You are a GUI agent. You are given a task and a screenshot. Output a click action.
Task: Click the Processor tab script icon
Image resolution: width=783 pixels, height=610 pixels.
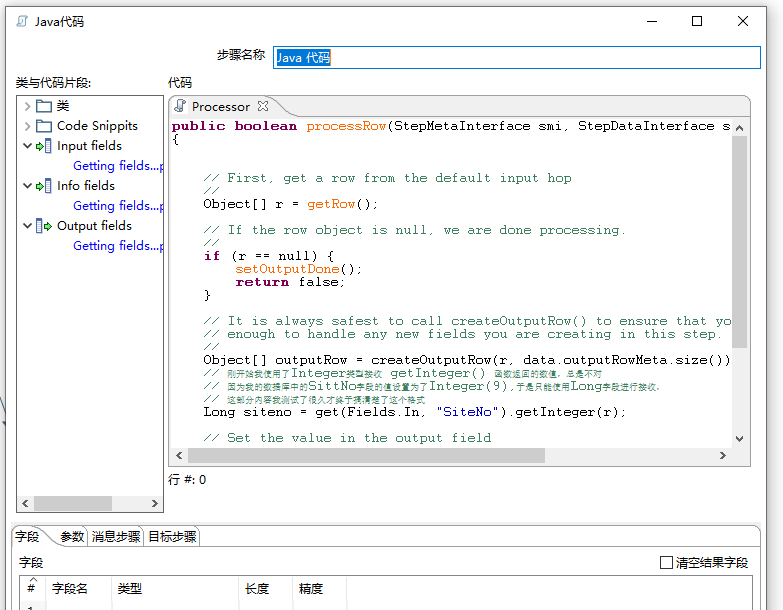tap(180, 106)
